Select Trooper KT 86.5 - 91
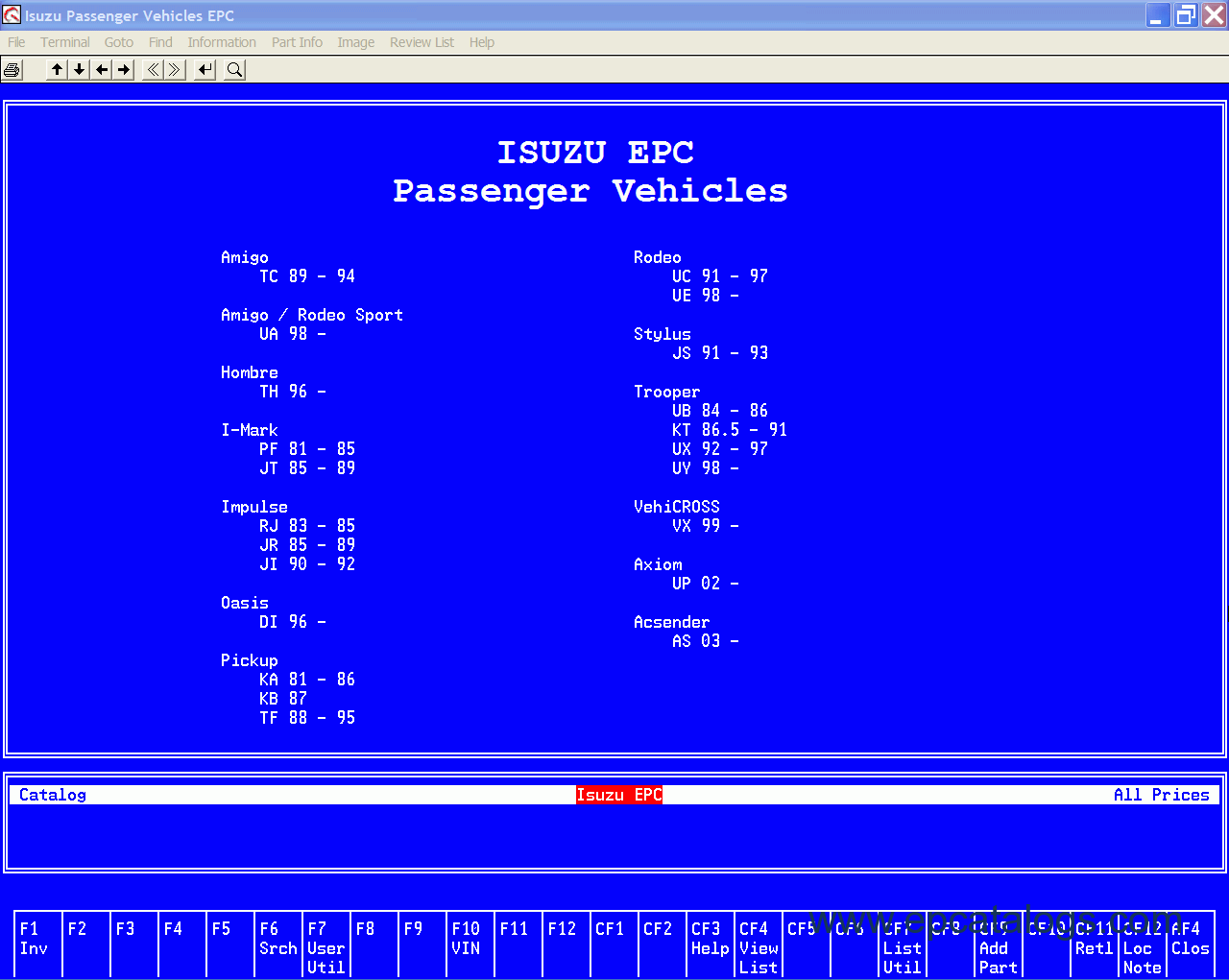 click(x=730, y=430)
